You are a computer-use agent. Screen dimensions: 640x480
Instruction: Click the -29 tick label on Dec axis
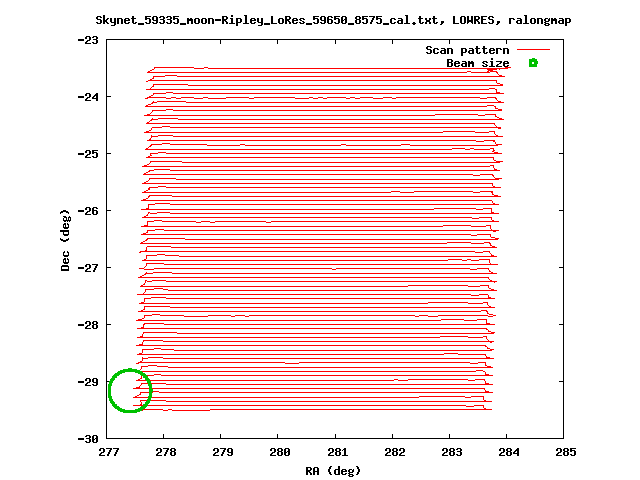point(88,382)
